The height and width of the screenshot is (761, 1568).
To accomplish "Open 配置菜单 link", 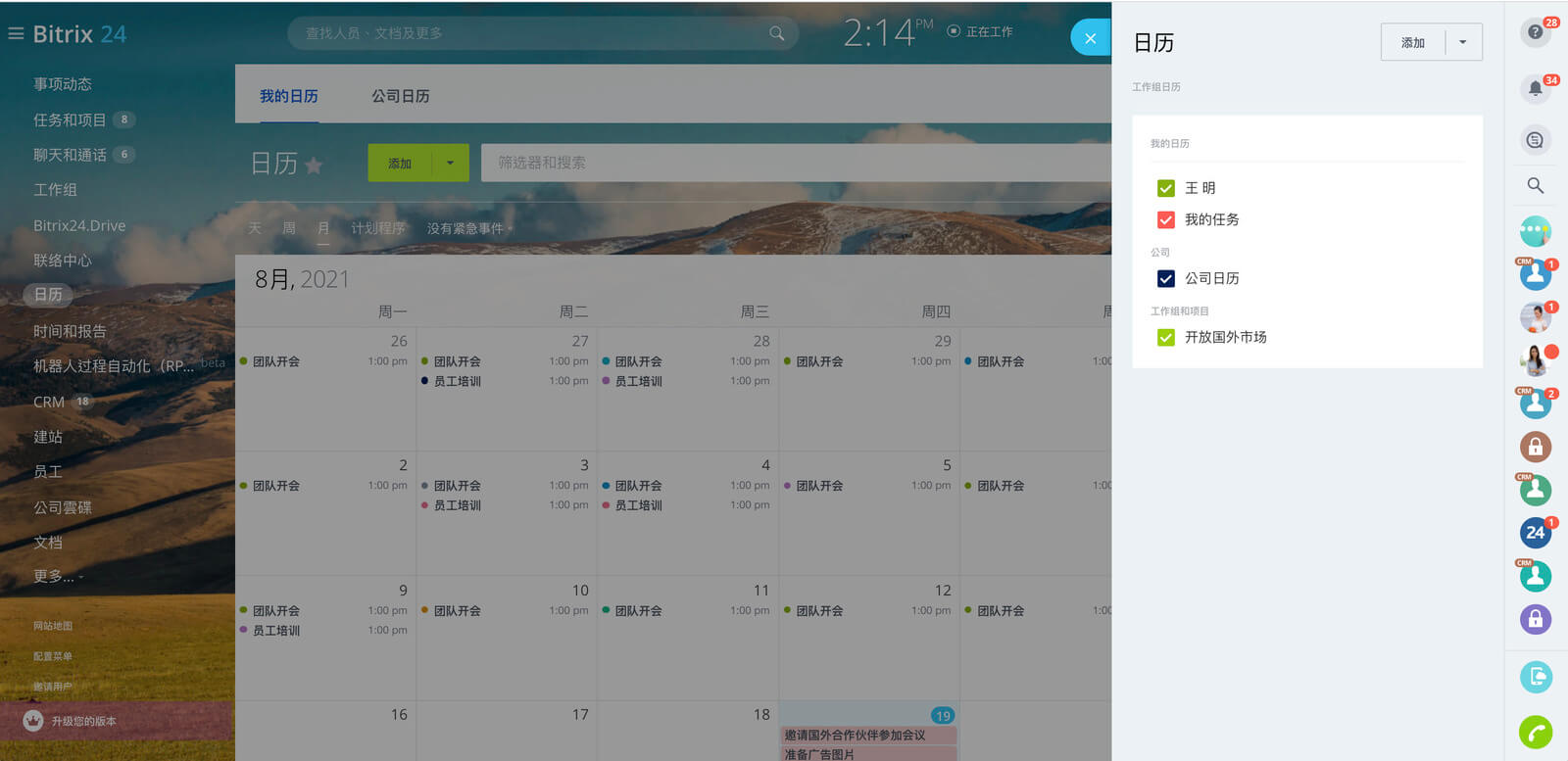I will point(53,656).
